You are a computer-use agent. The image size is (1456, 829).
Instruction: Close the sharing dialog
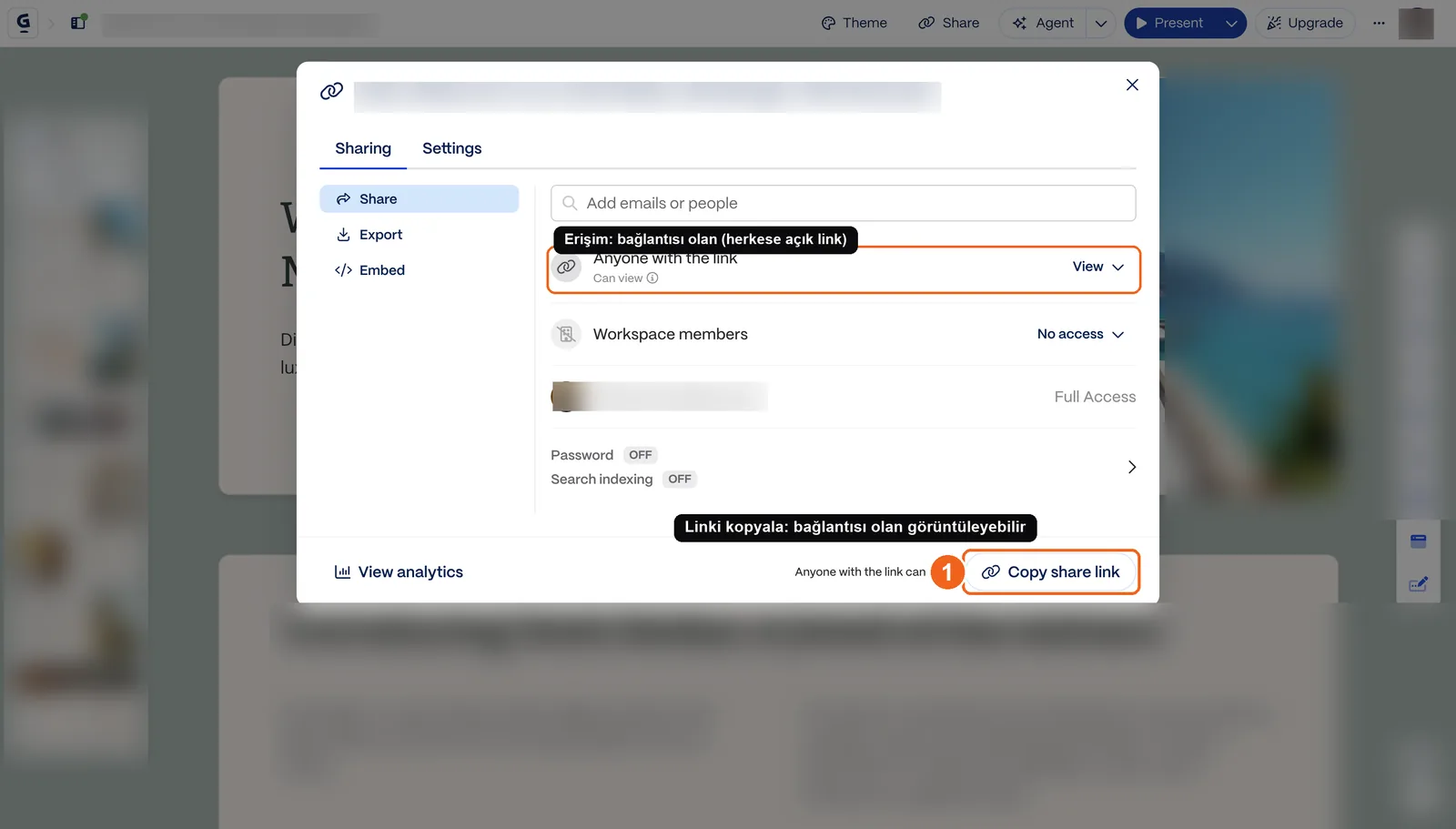pos(1132,85)
